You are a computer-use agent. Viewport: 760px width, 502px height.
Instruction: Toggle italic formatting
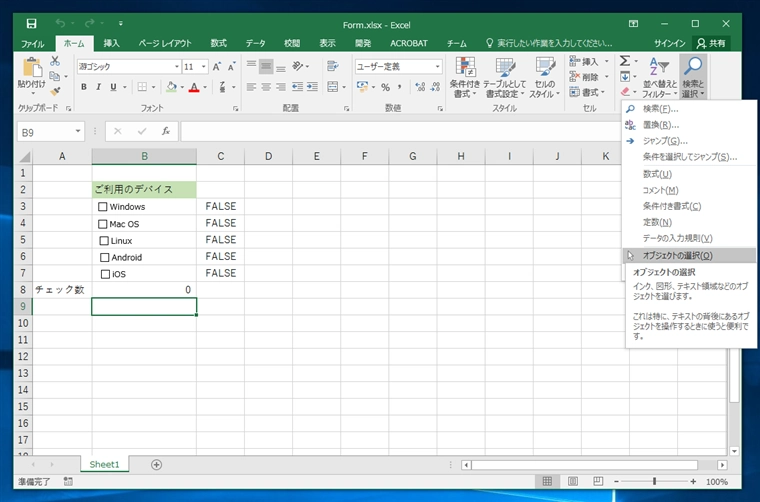tap(98, 87)
